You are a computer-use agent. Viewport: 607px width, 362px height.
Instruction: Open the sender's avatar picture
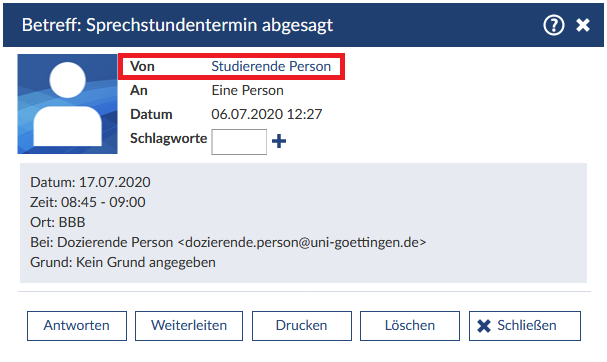pos(67,104)
